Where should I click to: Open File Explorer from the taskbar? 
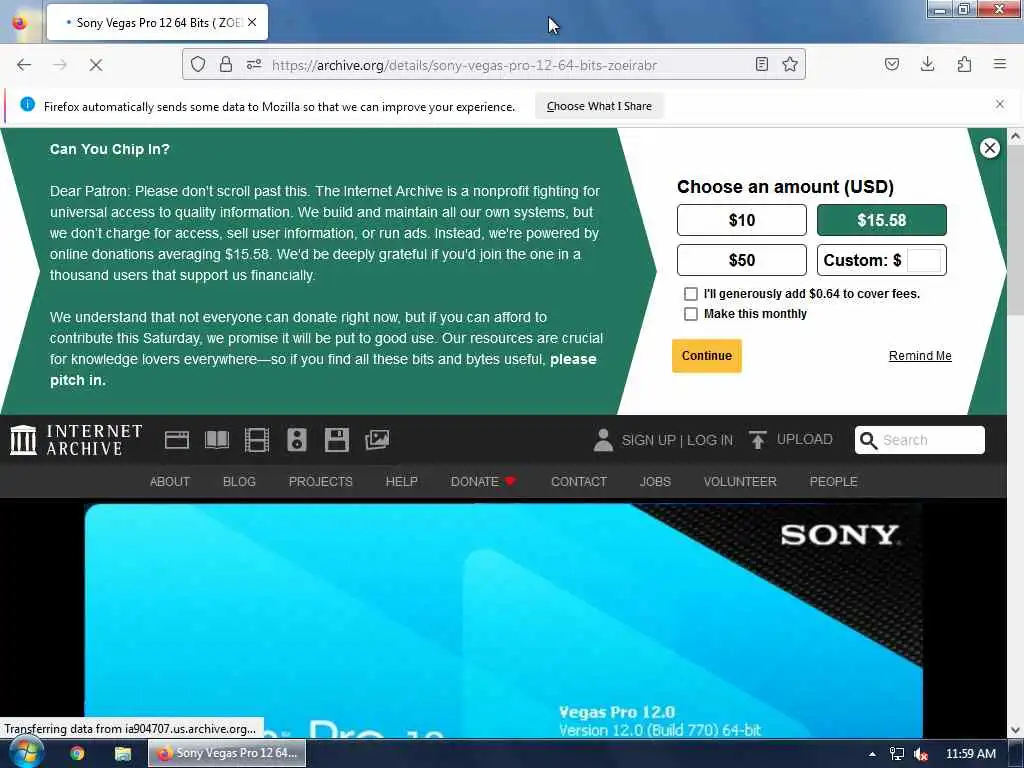pyautogui.click(x=123, y=754)
